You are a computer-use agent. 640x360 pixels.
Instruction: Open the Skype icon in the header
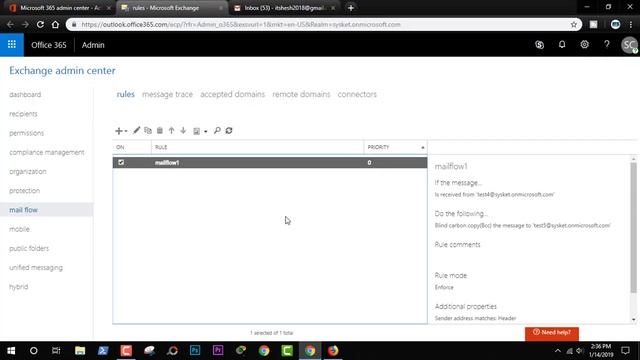tap(539, 45)
